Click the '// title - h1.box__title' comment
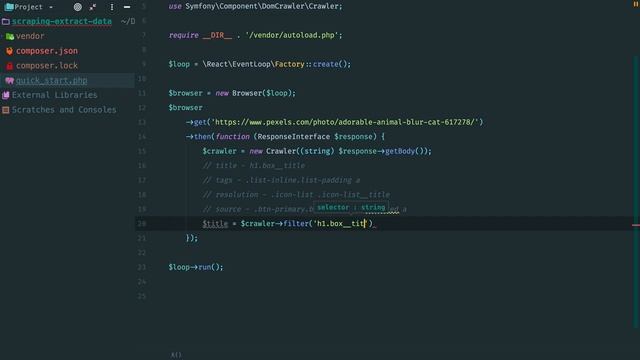This screenshot has width=640, height=360. click(x=254, y=166)
